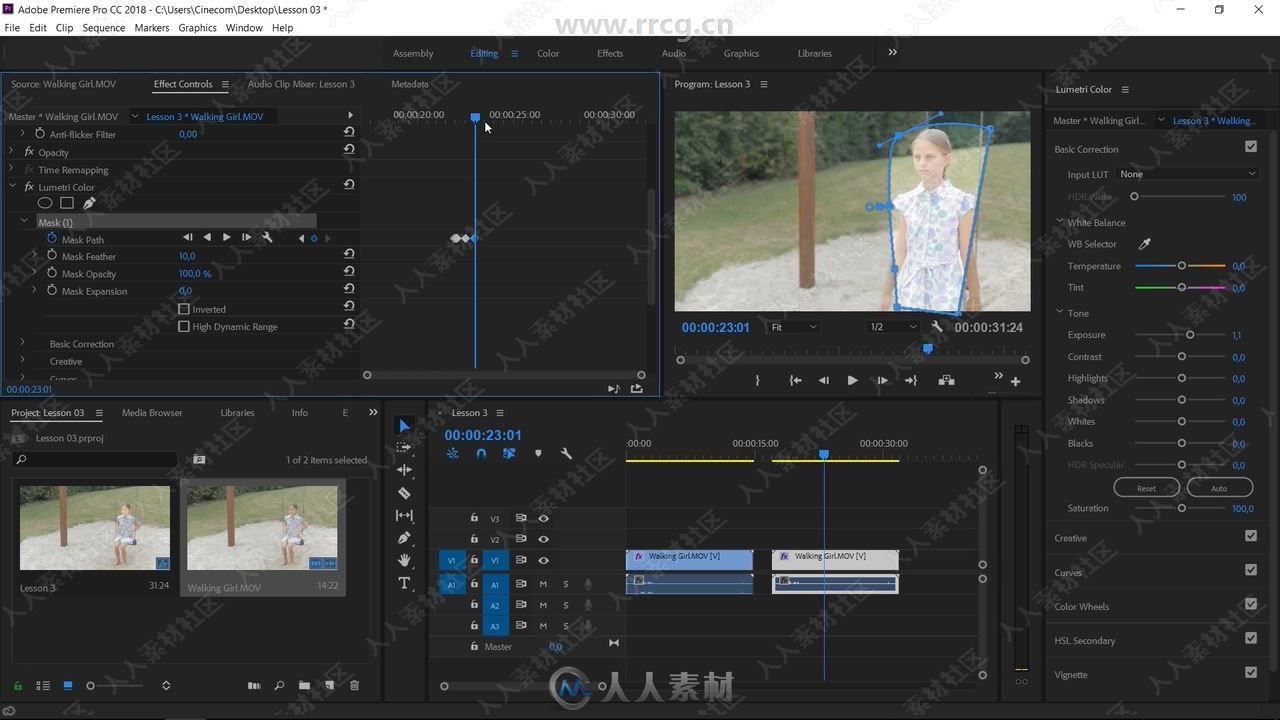Select the Slip tool
This screenshot has height=720, width=1280.
(404, 515)
